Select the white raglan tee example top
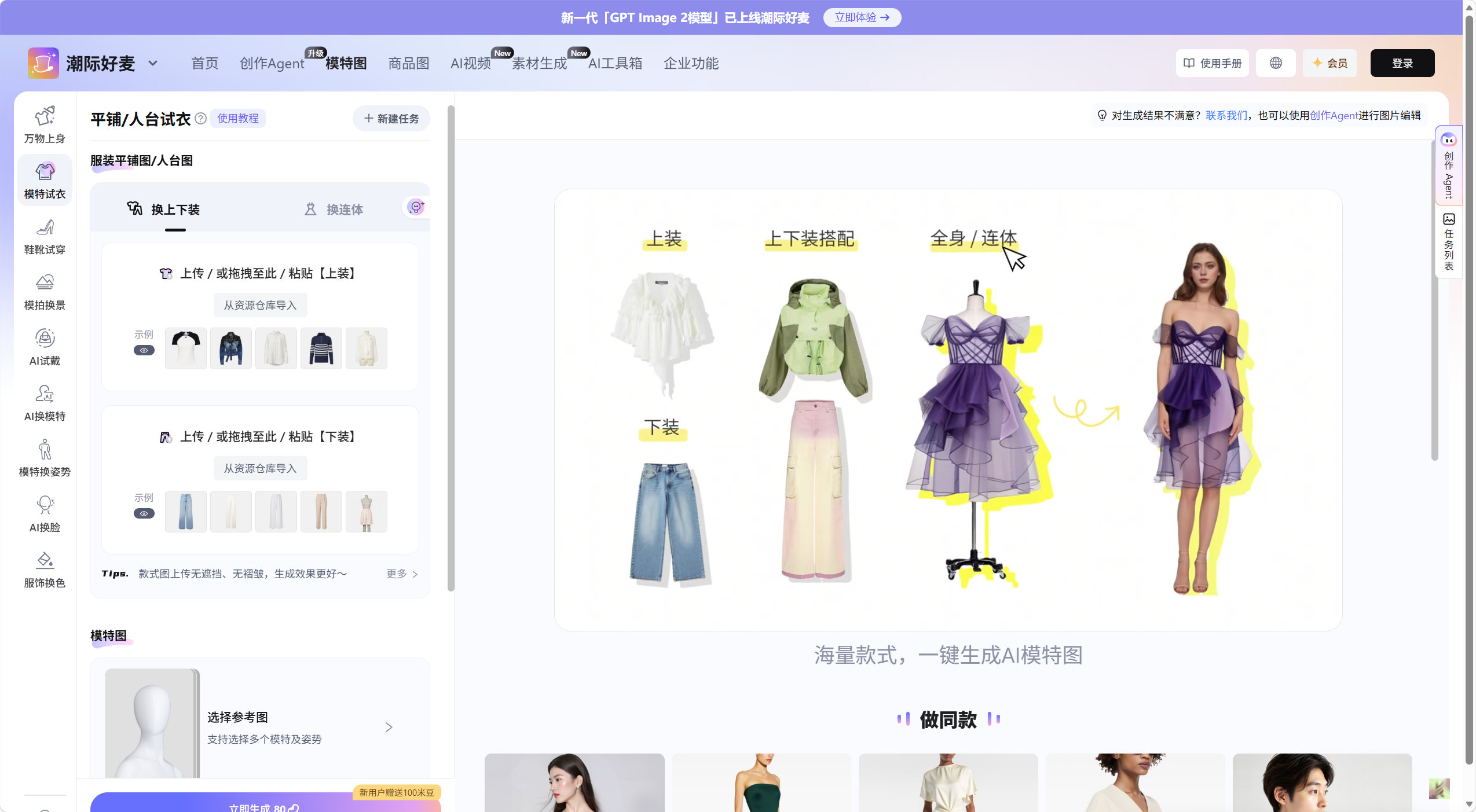The height and width of the screenshot is (812, 1476). point(186,348)
